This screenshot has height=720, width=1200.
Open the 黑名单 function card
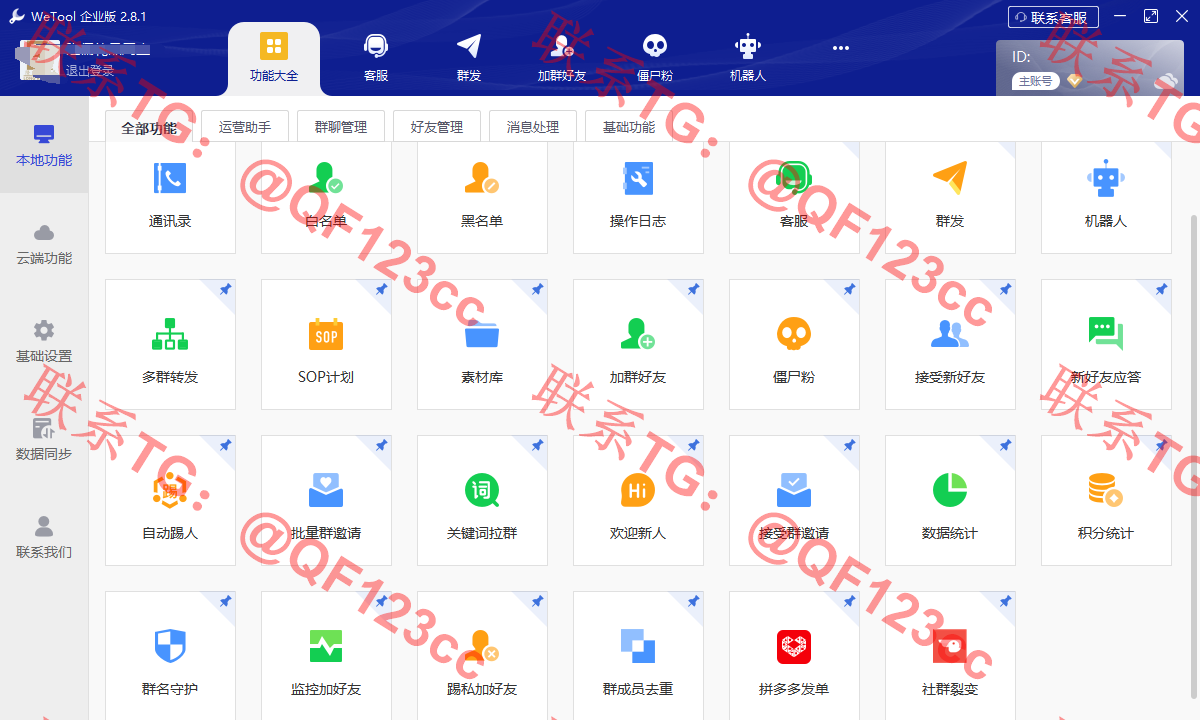click(482, 197)
